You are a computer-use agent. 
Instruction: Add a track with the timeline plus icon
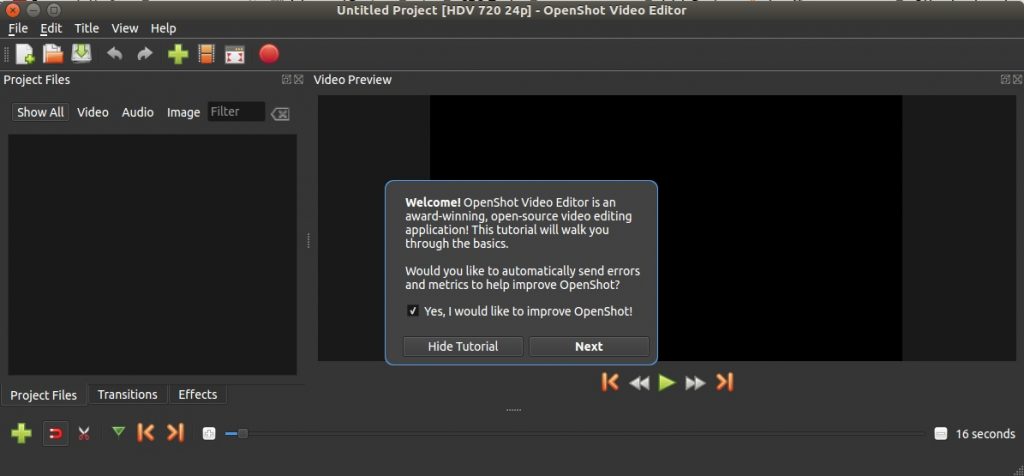point(22,433)
